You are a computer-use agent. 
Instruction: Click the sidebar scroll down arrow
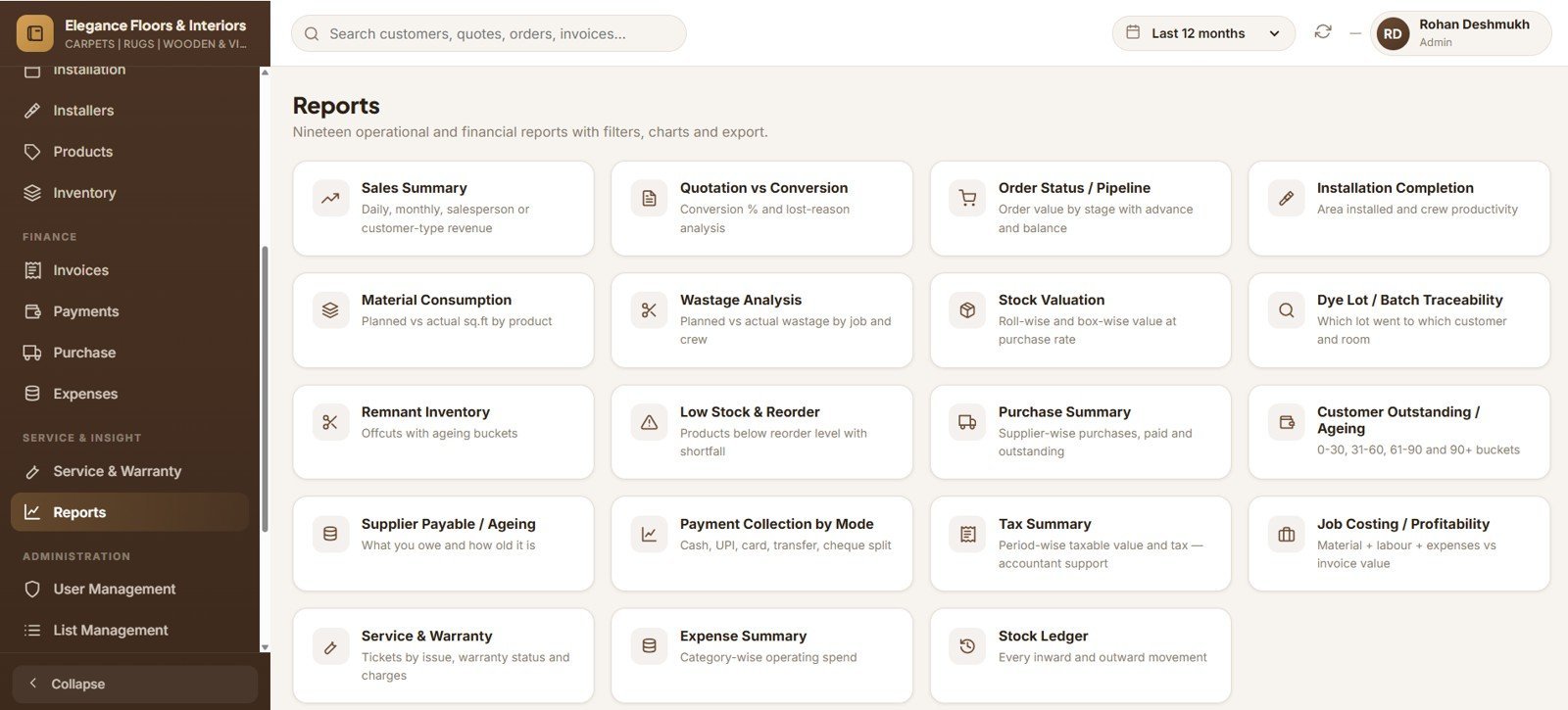pyautogui.click(x=265, y=647)
